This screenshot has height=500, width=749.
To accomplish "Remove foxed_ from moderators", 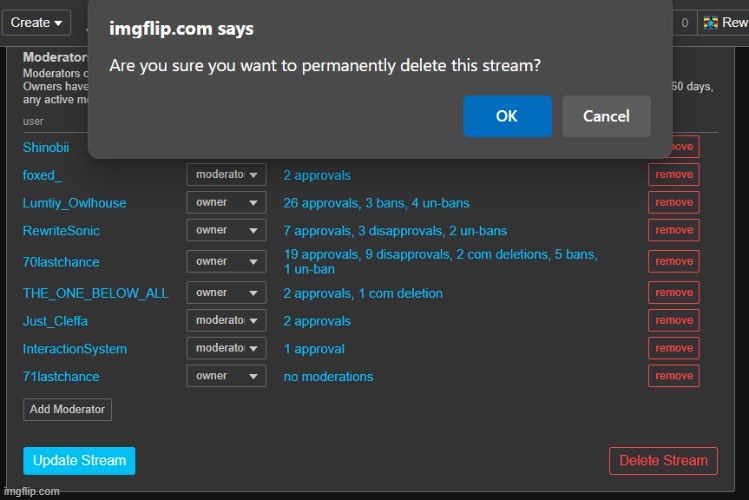I will pyautogui.click(x=674, y=175).
